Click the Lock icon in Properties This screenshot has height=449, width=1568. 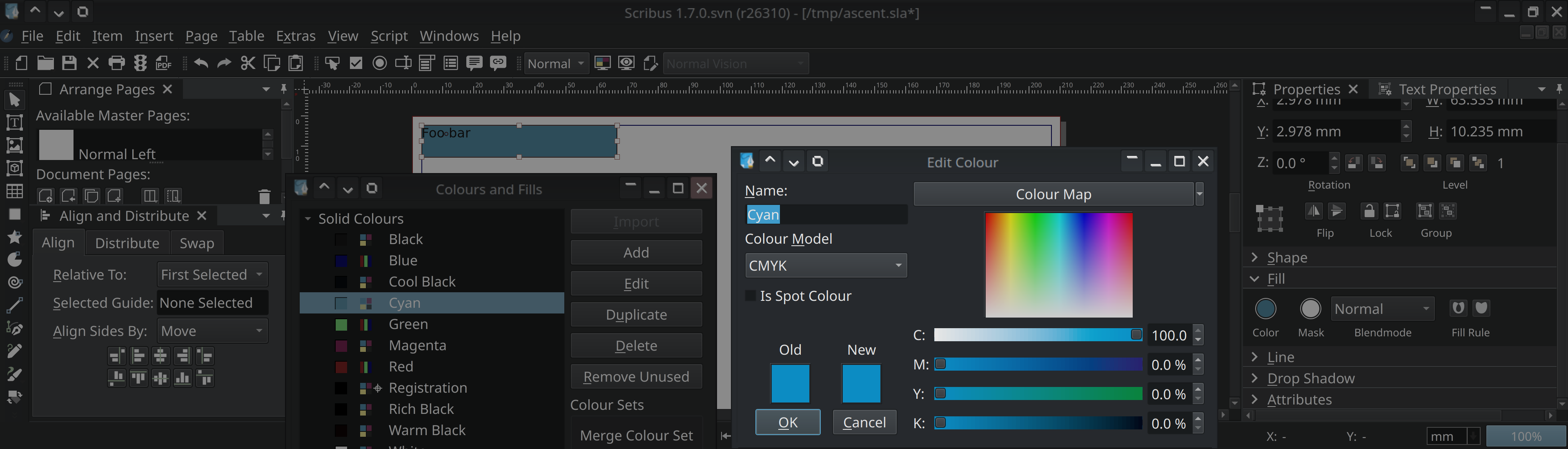pos(1369,211)
